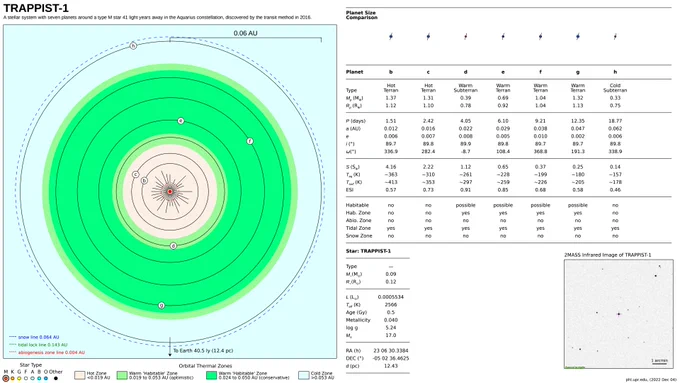This screenshot has width=680, height=383.
Task: Click the Star: TRAPPIST-1 section heading
Action: pyautogui.click(x=368, y=251)
